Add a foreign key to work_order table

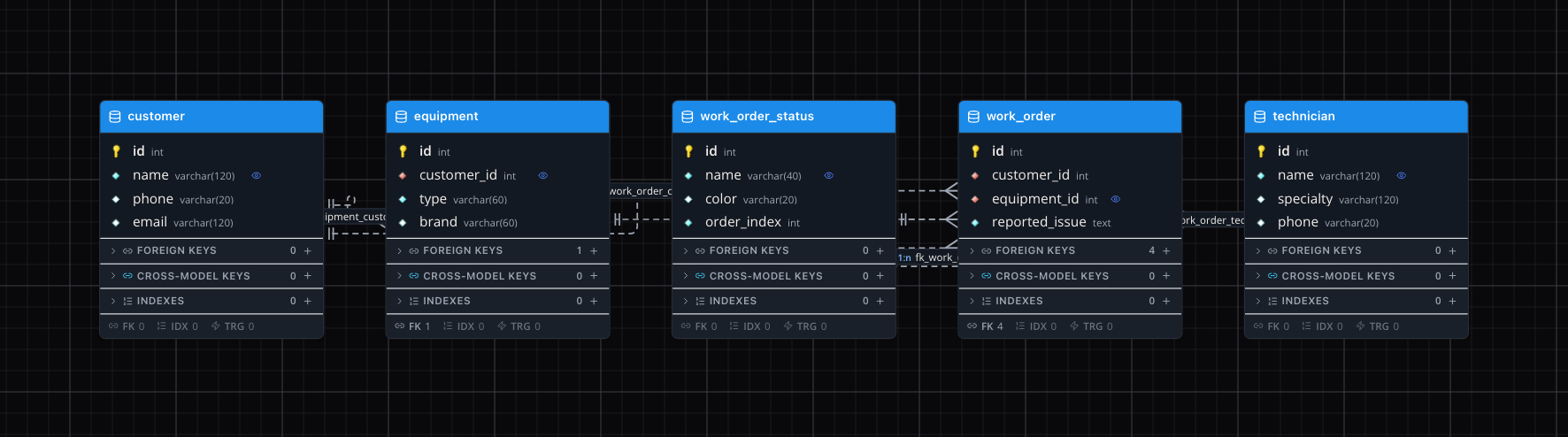coord(1166,251)
